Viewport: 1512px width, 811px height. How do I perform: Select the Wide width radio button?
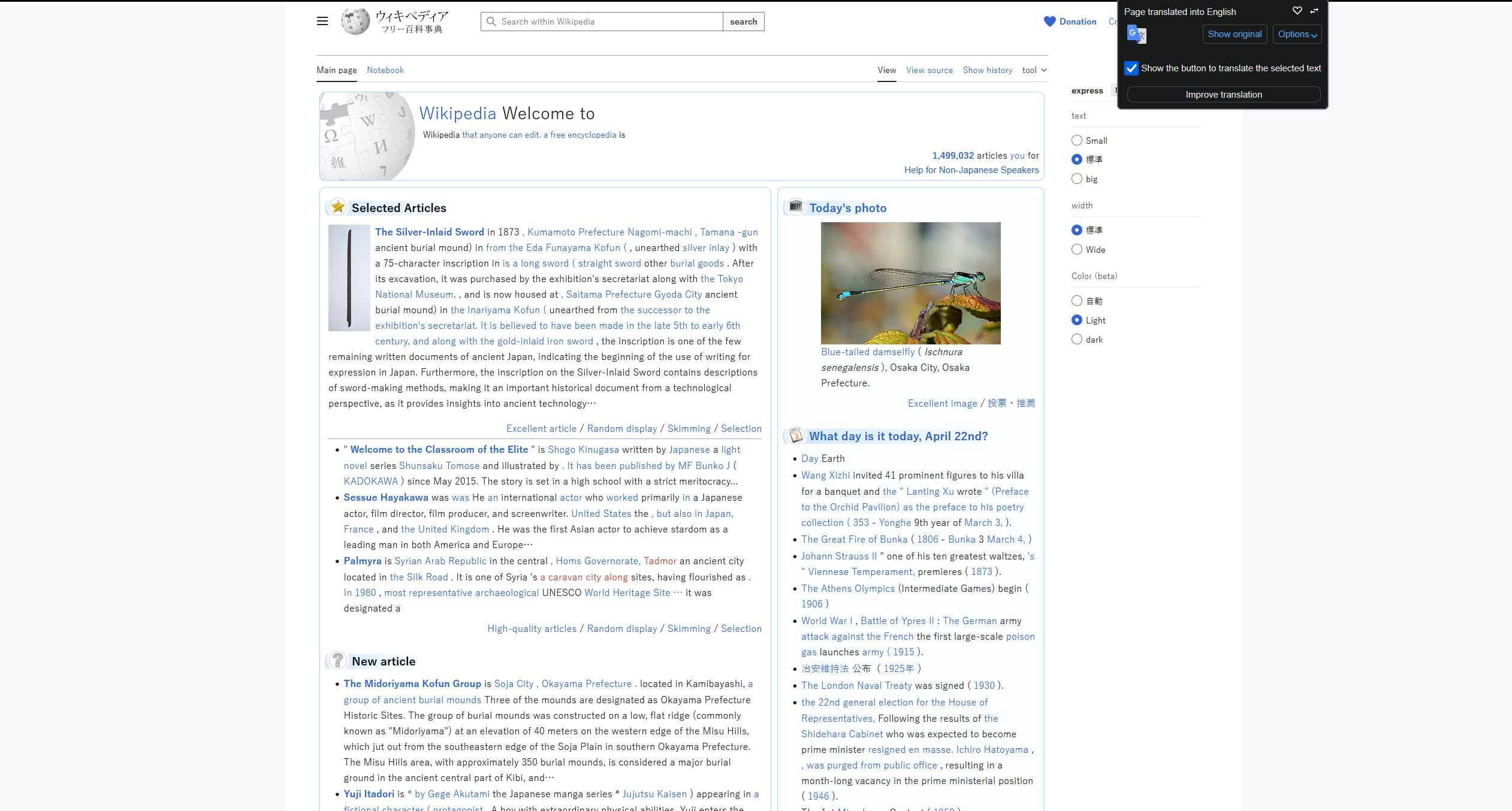click(x=1077, y=249)
